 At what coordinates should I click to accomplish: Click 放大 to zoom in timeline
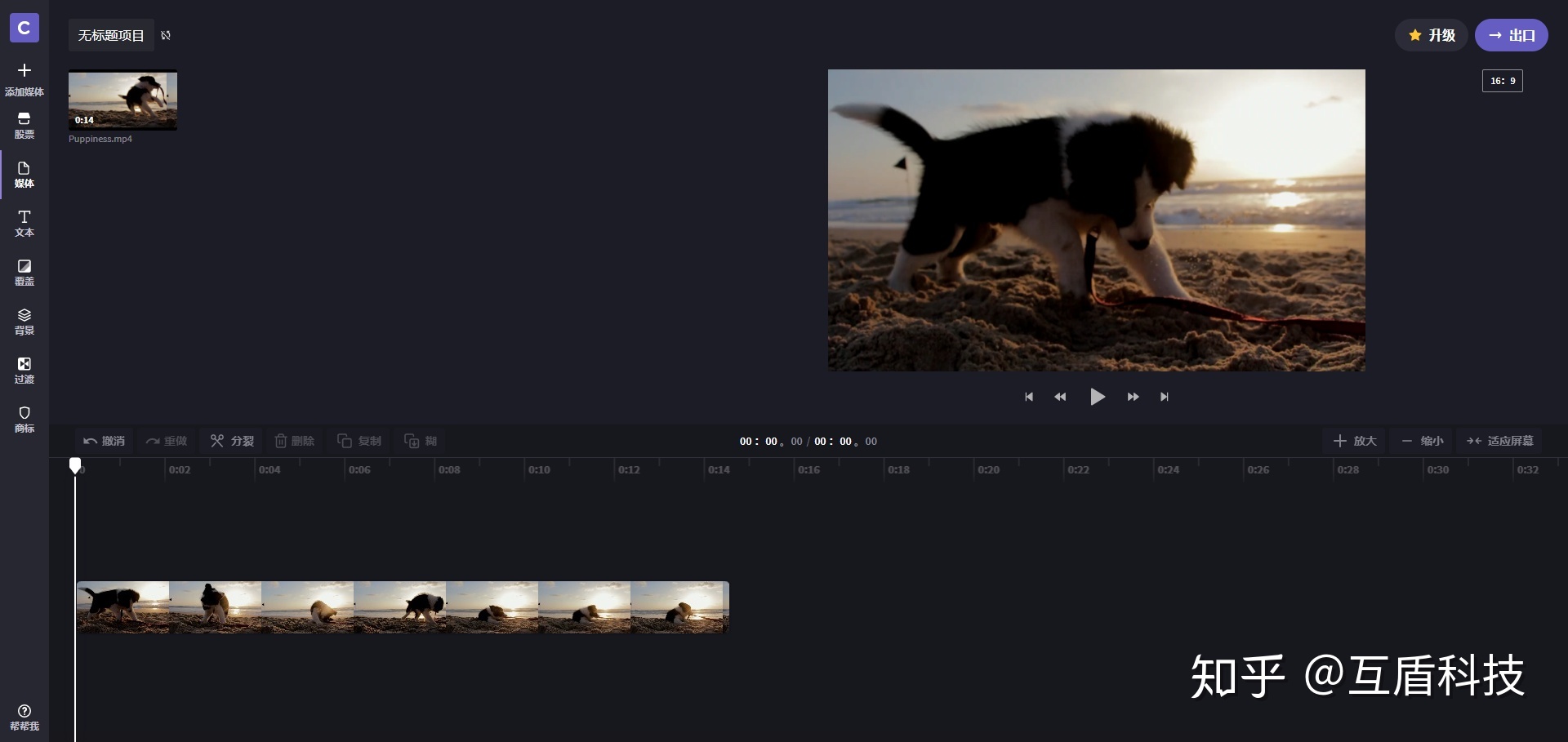coord(1355,441)
